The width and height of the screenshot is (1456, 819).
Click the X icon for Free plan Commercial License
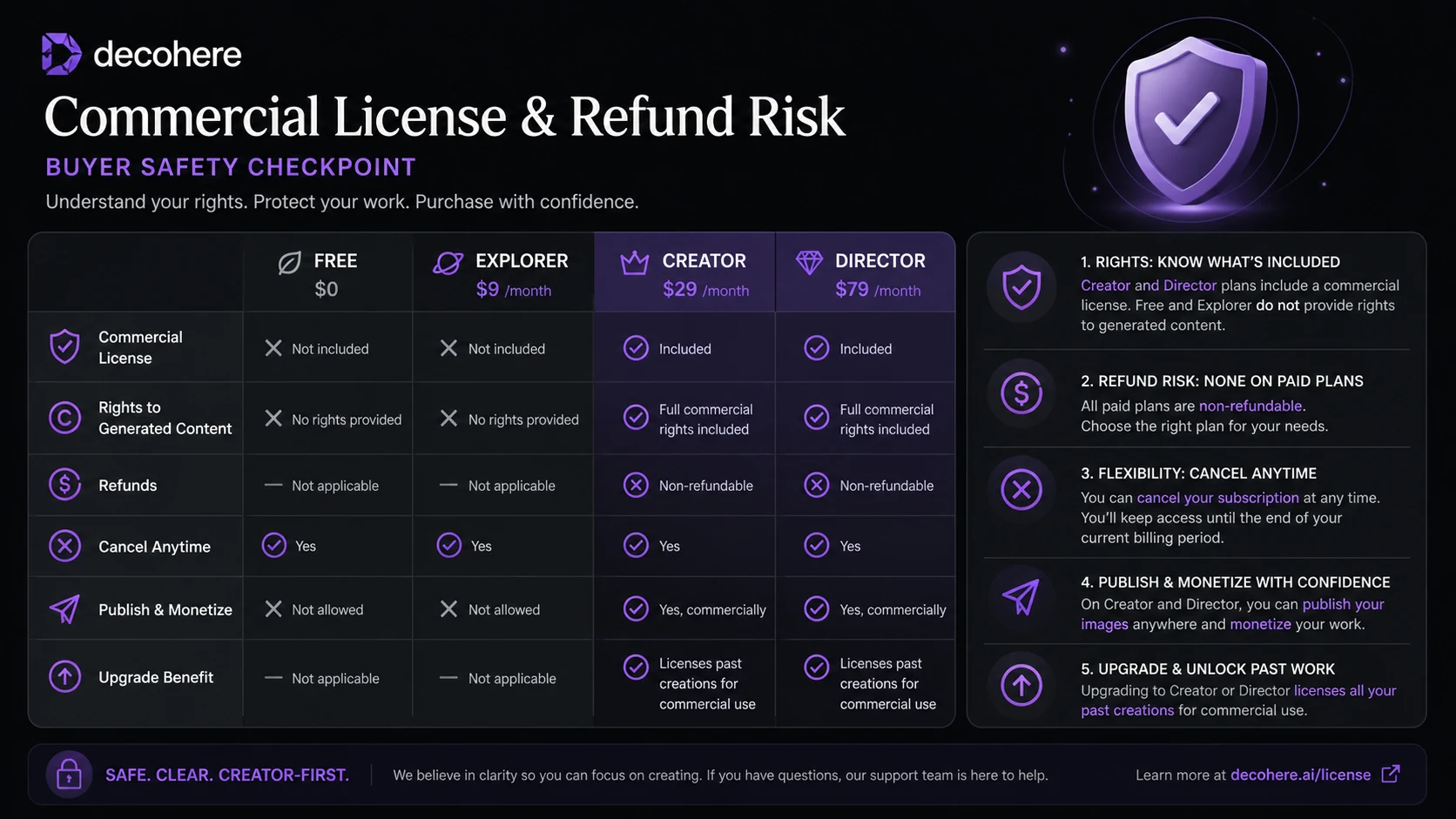pos(273,348)
